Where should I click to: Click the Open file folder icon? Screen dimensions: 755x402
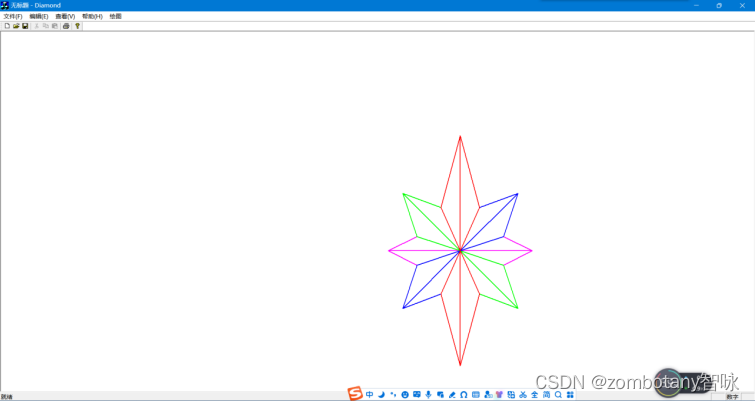pyautogui.click(x=16, y=26)
